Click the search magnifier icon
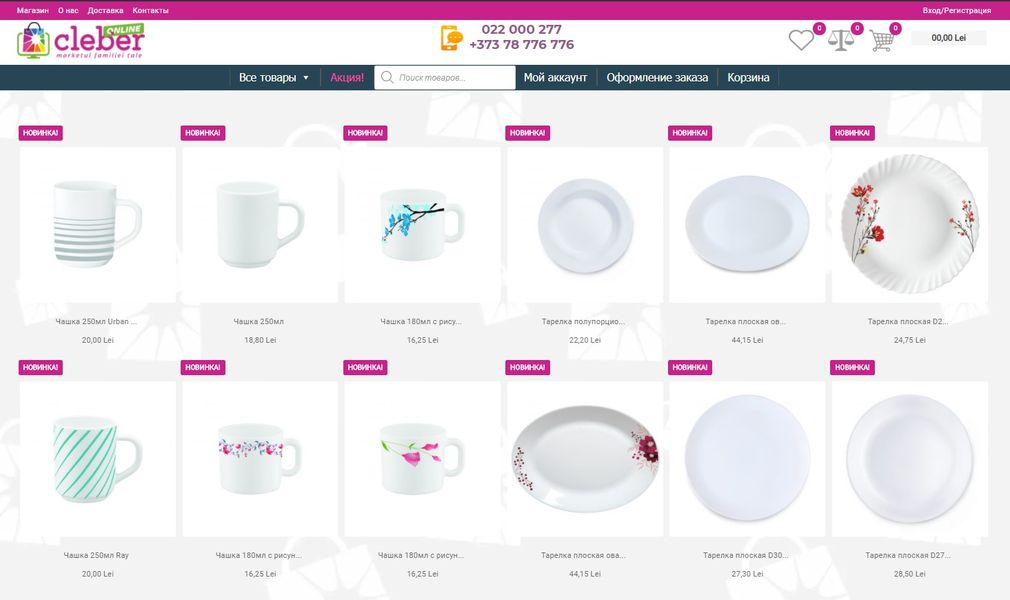Image resolution: width=1010 pixels, height=600 pixels. click(x=386, y=77)
